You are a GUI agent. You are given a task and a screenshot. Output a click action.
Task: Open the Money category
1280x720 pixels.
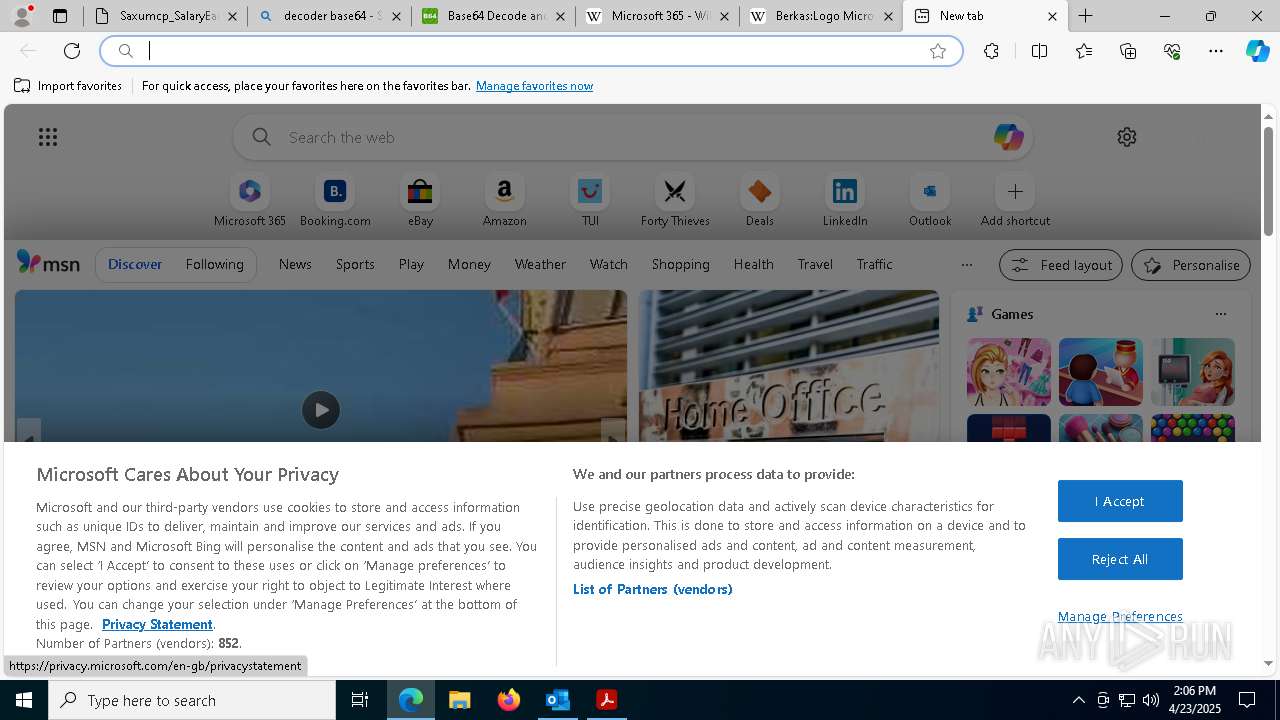point(469,264)
